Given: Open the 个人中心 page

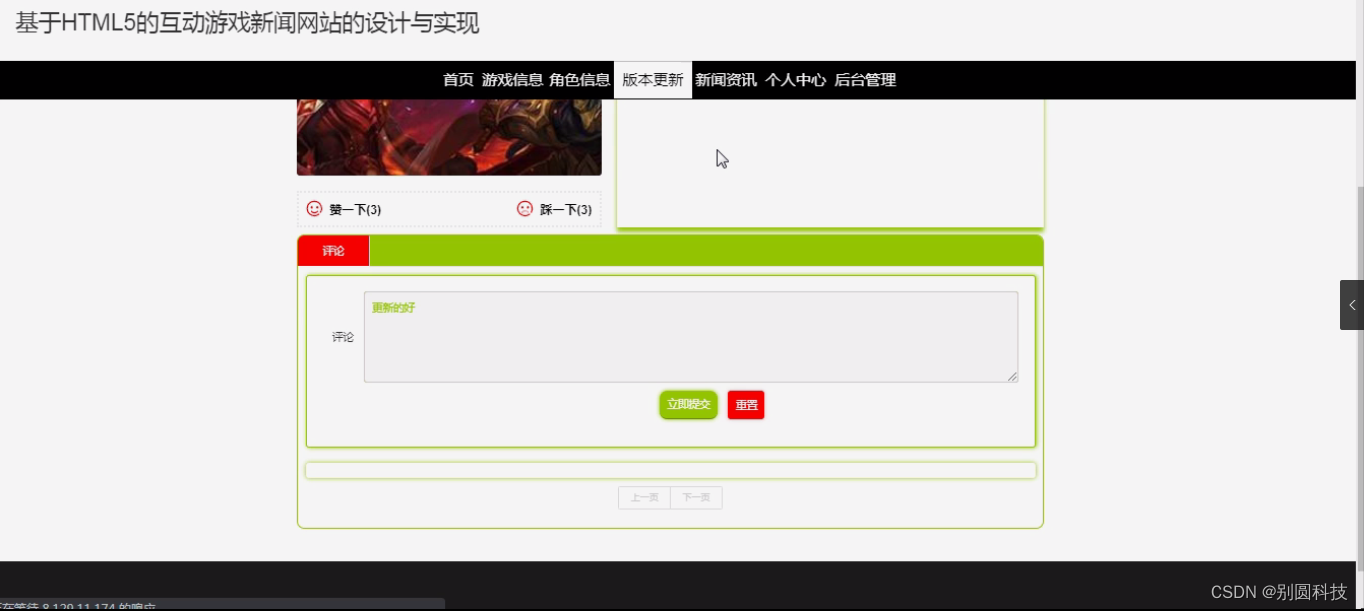Looking at the screenshot, I should [x=795, y=79].
